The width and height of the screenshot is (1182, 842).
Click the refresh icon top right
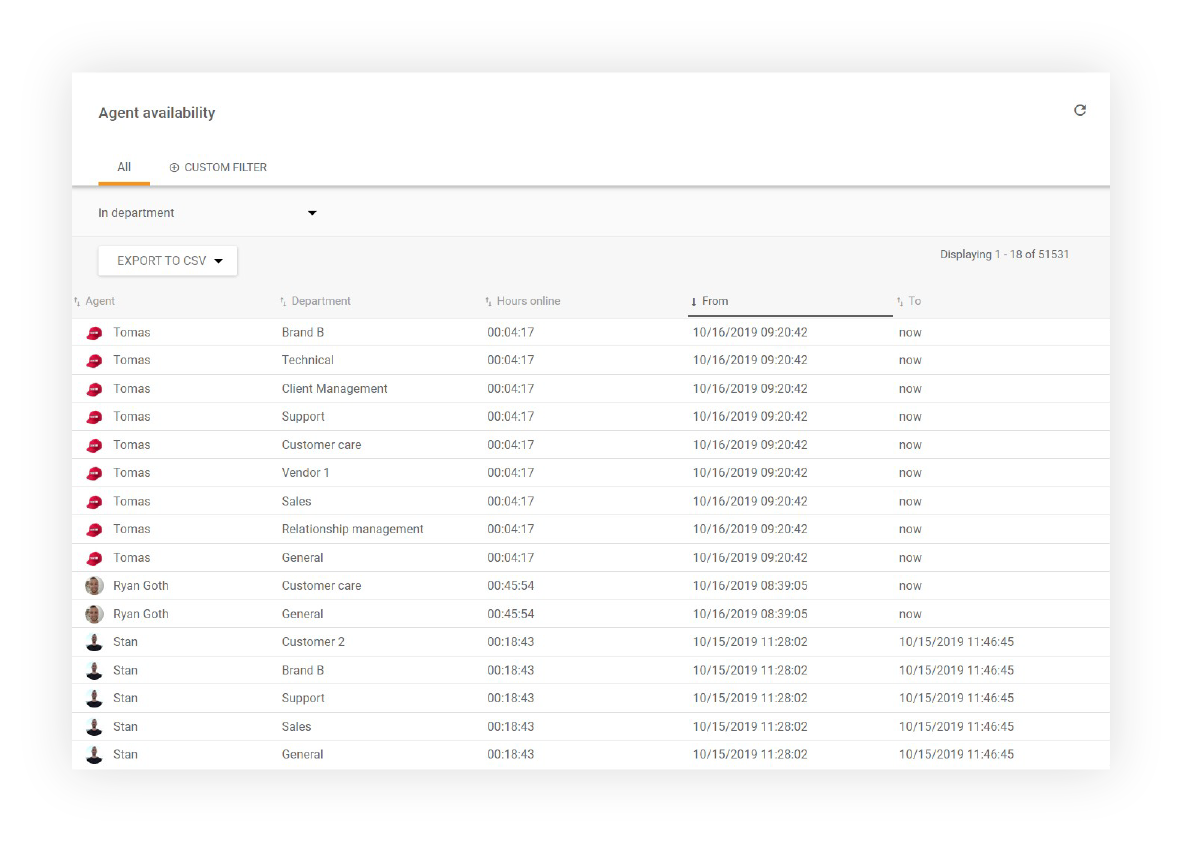1080,110
